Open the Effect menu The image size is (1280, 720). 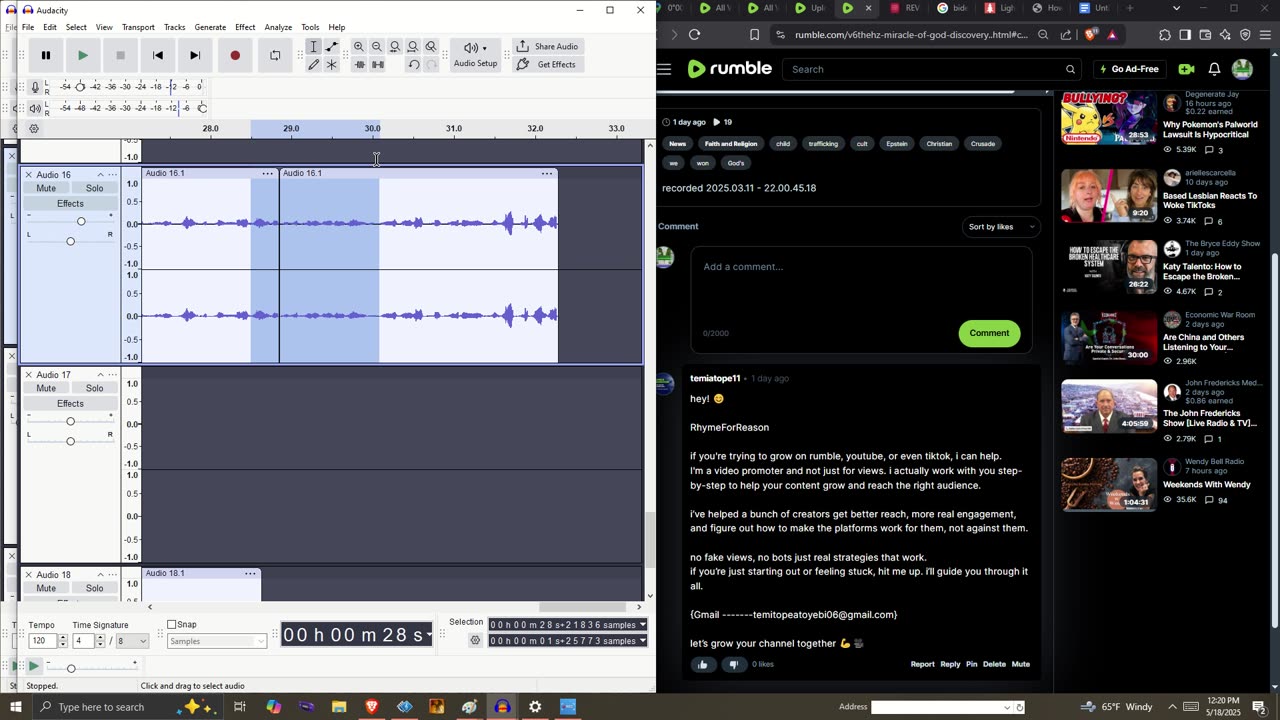tap(245, 27)
